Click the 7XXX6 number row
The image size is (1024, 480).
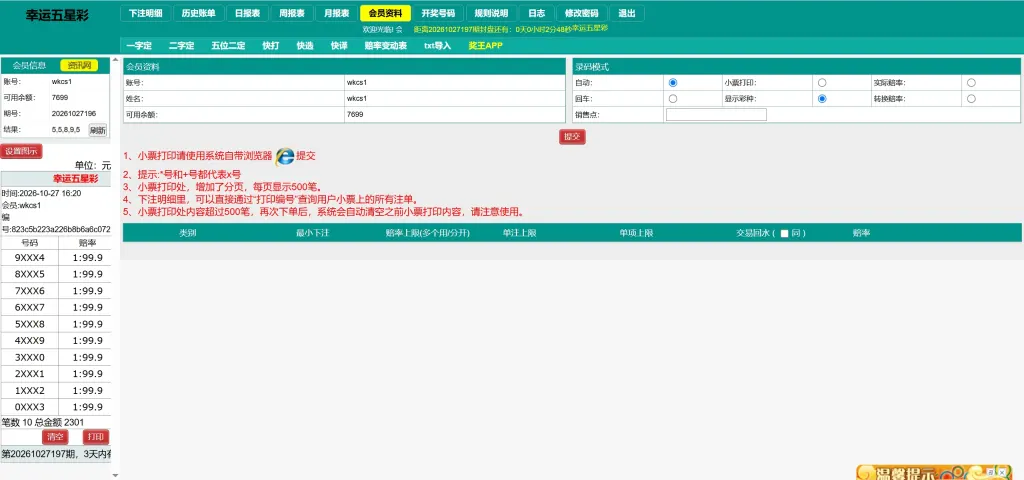click(x=56, y=291)
